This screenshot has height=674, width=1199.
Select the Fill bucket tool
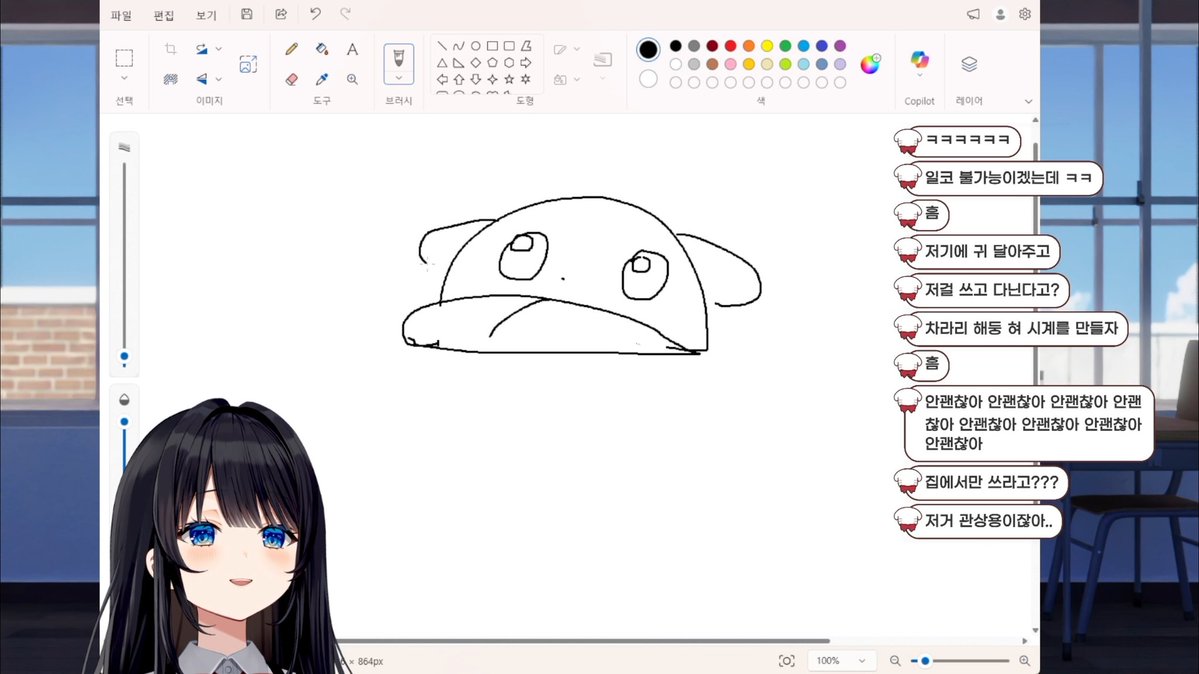pos(322,49)
